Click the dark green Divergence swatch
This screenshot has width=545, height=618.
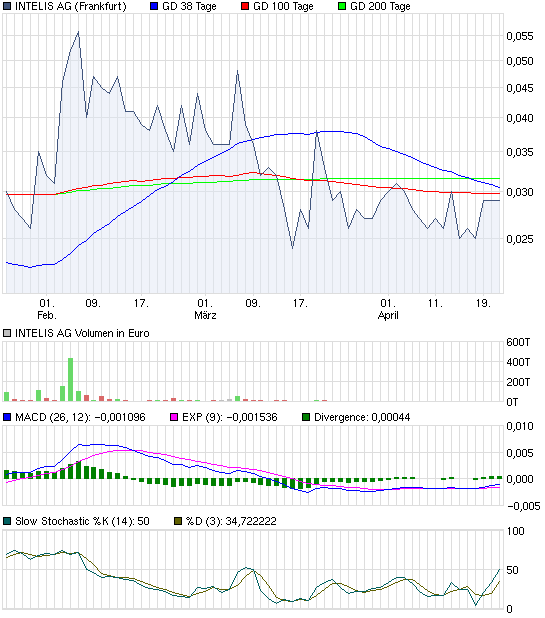[306, 417]
